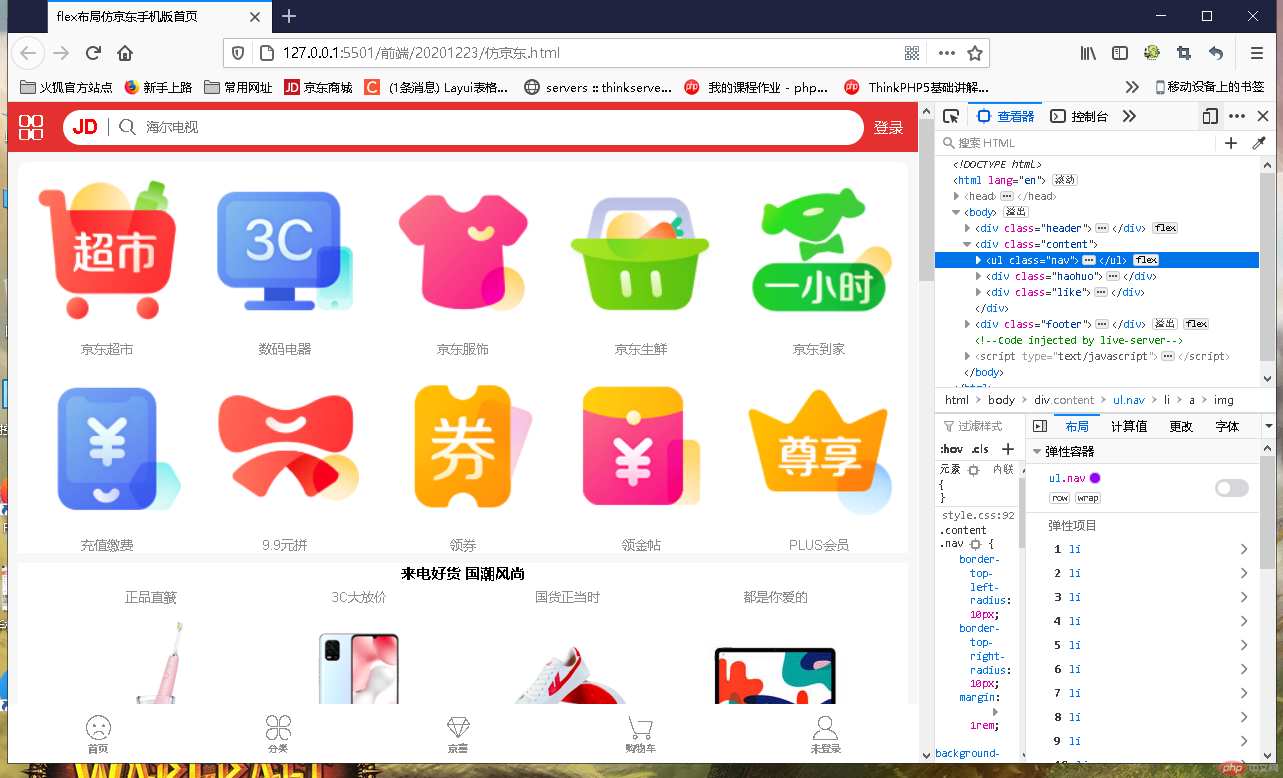The height and width of the screenshot is (778, 1283).
Task: Click the 分类 footer category icon
Action: (278, 727)
